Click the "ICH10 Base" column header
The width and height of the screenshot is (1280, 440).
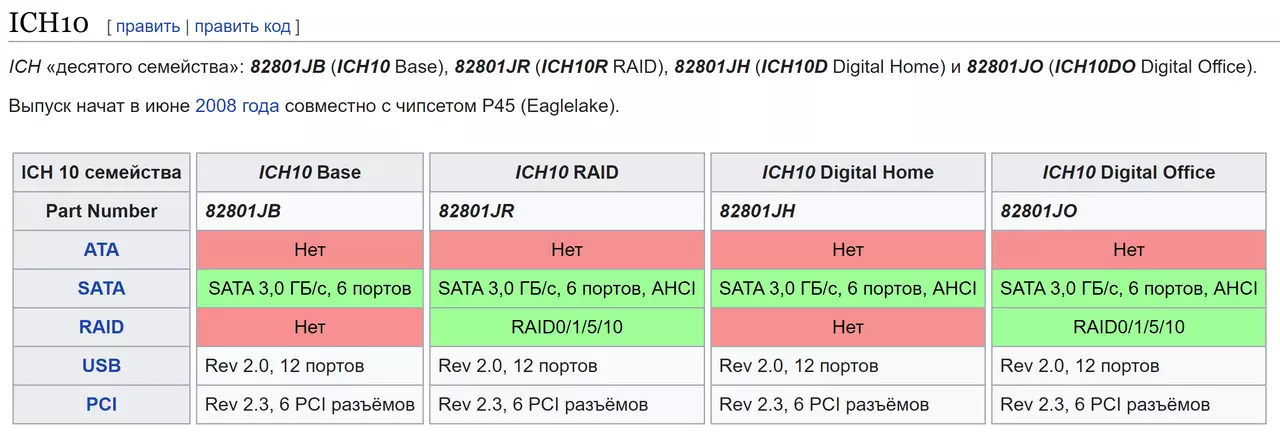(x=310, y=172)
